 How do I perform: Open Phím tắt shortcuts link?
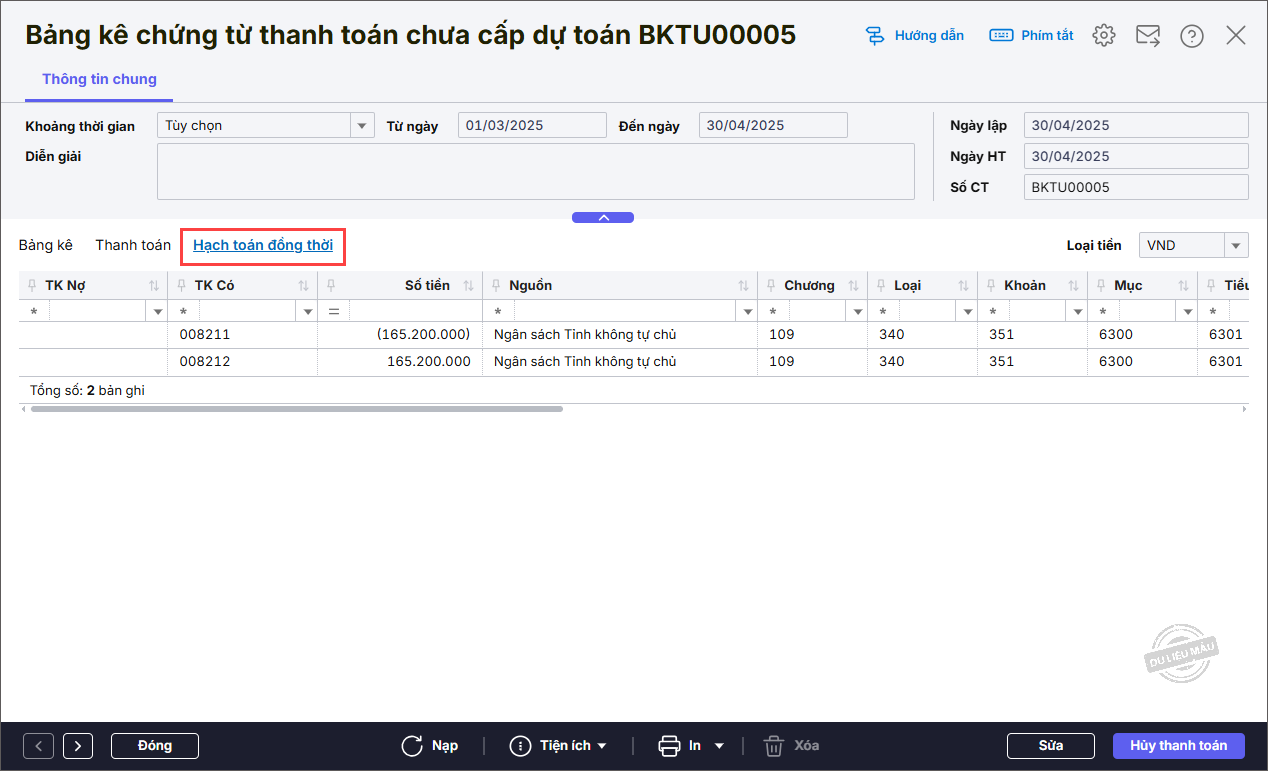[x=1031, y=36]
